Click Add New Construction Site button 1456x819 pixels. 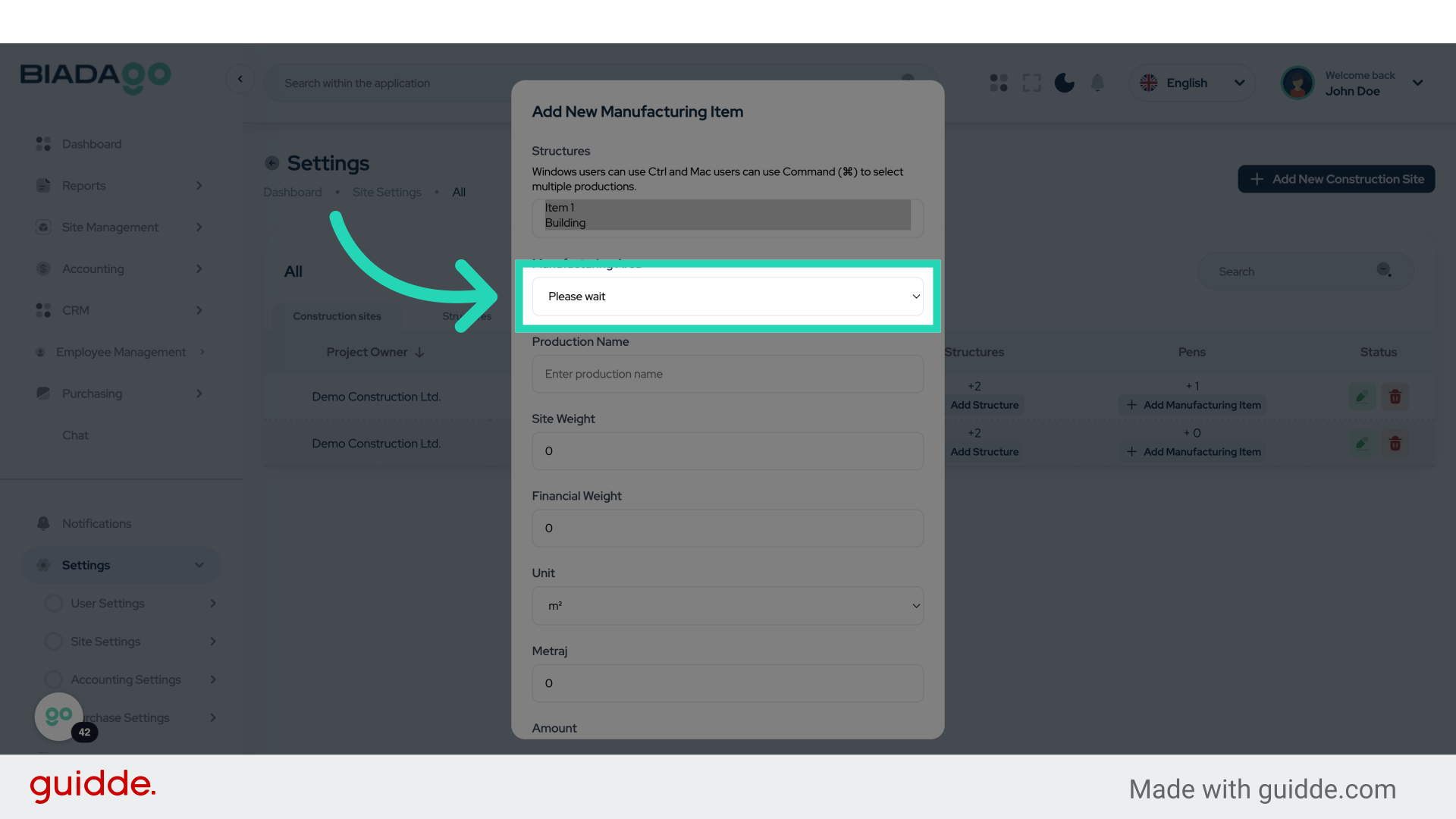[1336, 179]
